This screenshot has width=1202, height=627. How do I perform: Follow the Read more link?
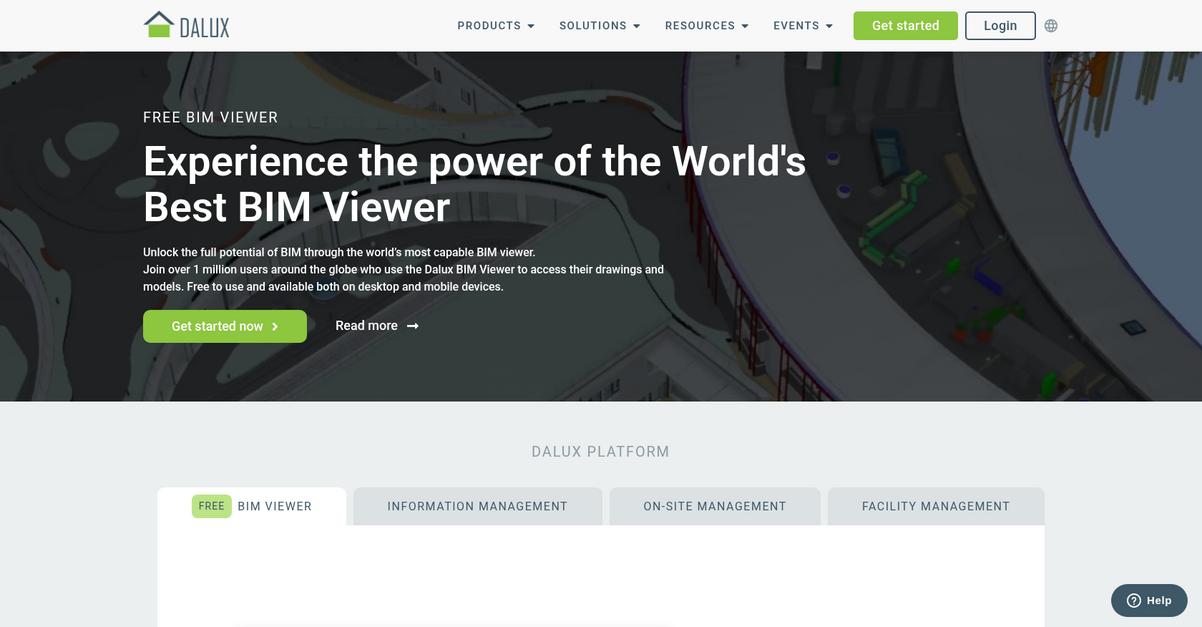(377, 326)
